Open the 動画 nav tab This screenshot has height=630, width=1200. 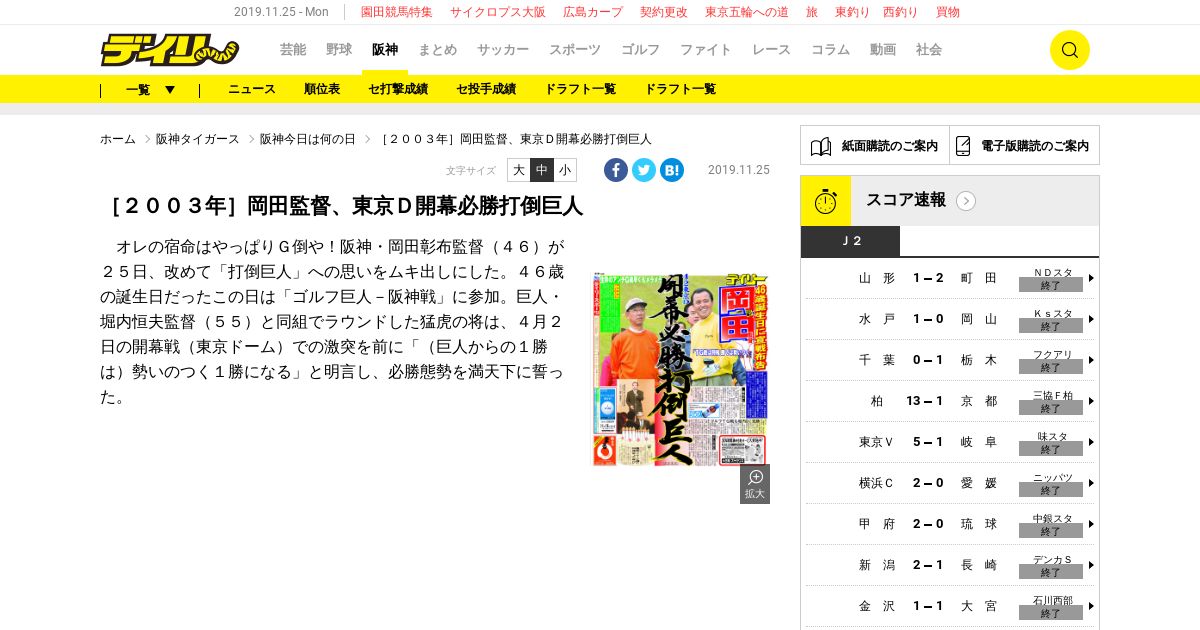click(883, 50)
